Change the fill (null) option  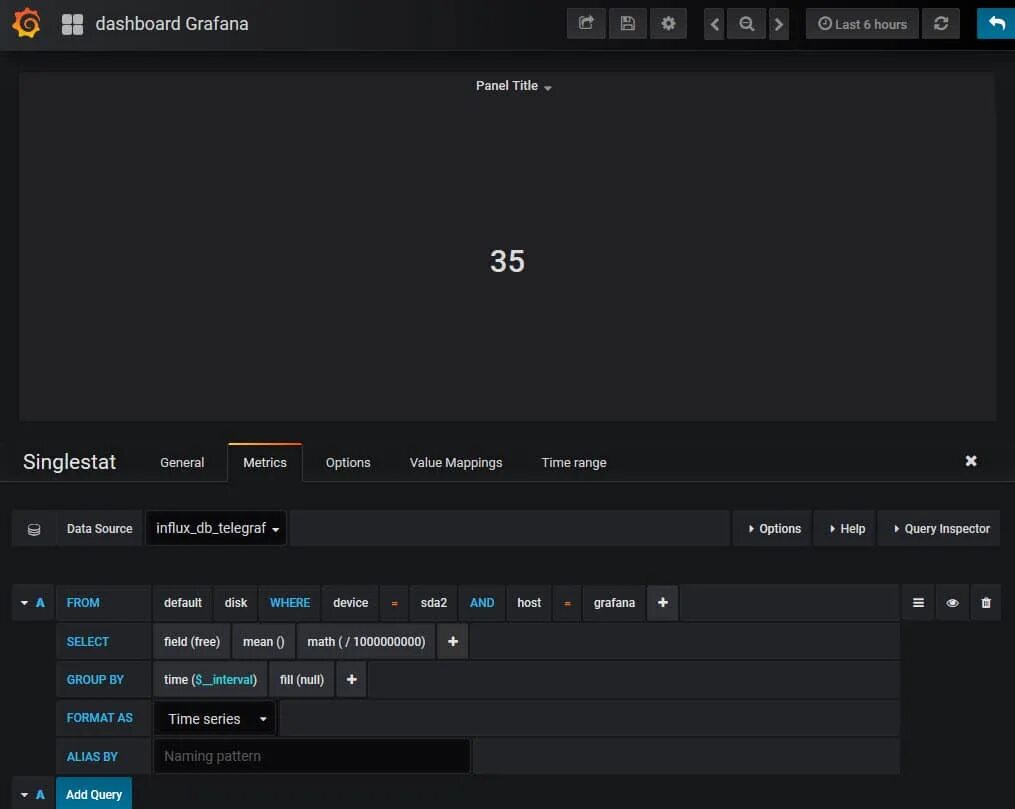(302, 680)
